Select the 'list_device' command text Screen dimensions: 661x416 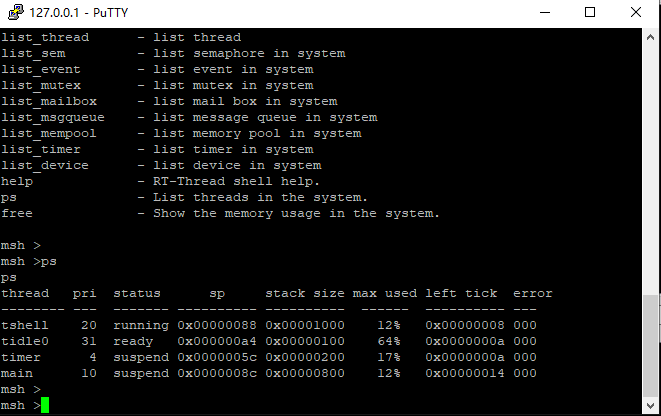pyautogui.click(x=45, y=166)
